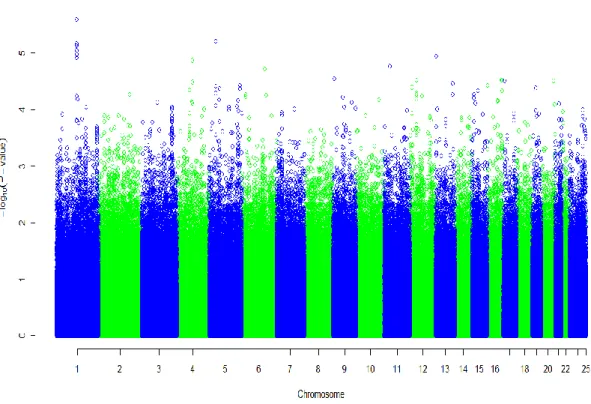This screenshot has height=404, width=591.
Task: Click the y-axis tick label at zero
Action: pos(22,335)
